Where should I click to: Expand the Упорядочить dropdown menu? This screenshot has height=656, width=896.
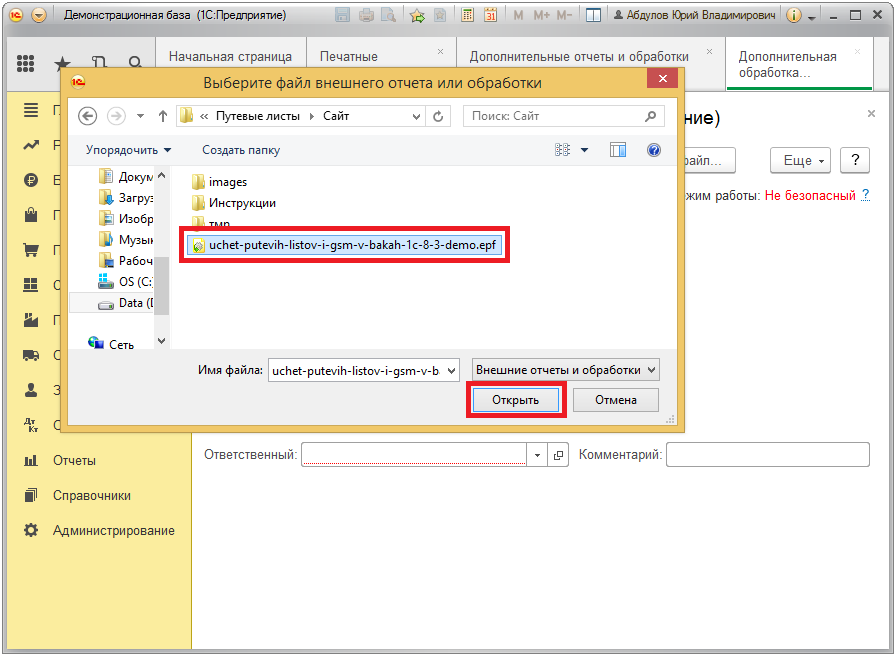tap(128, 150)
